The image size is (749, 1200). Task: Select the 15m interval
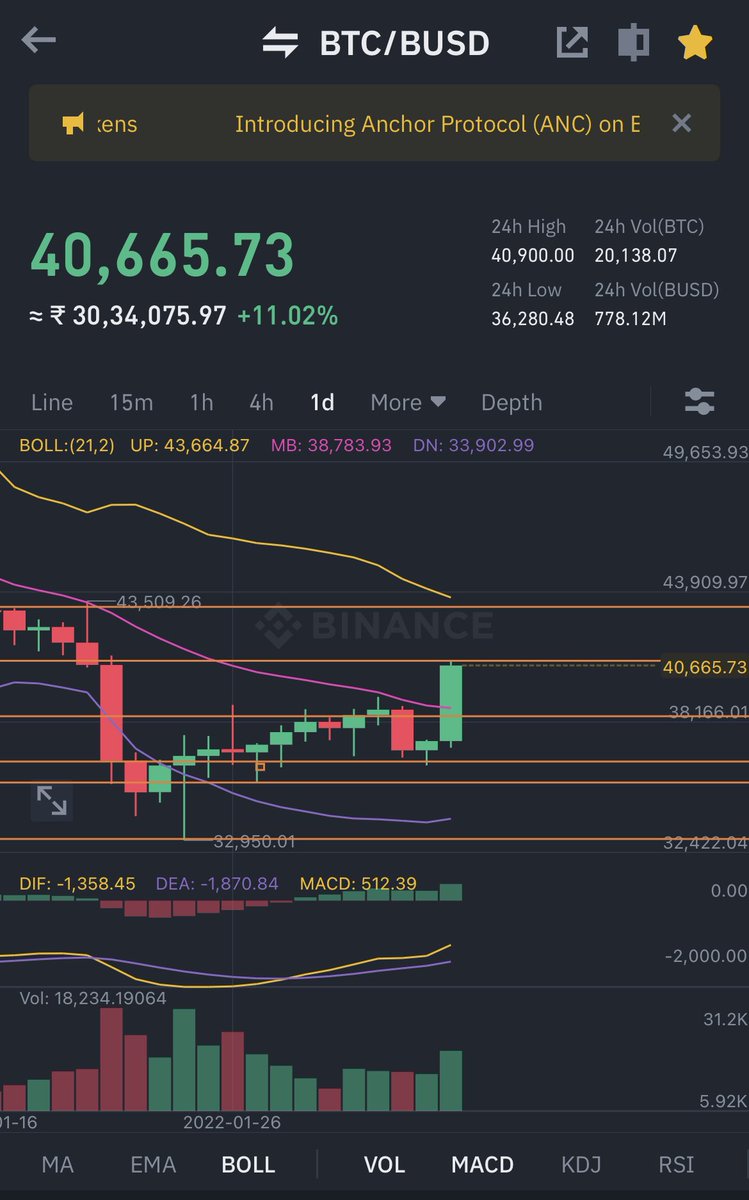click(x=131, y=402)
